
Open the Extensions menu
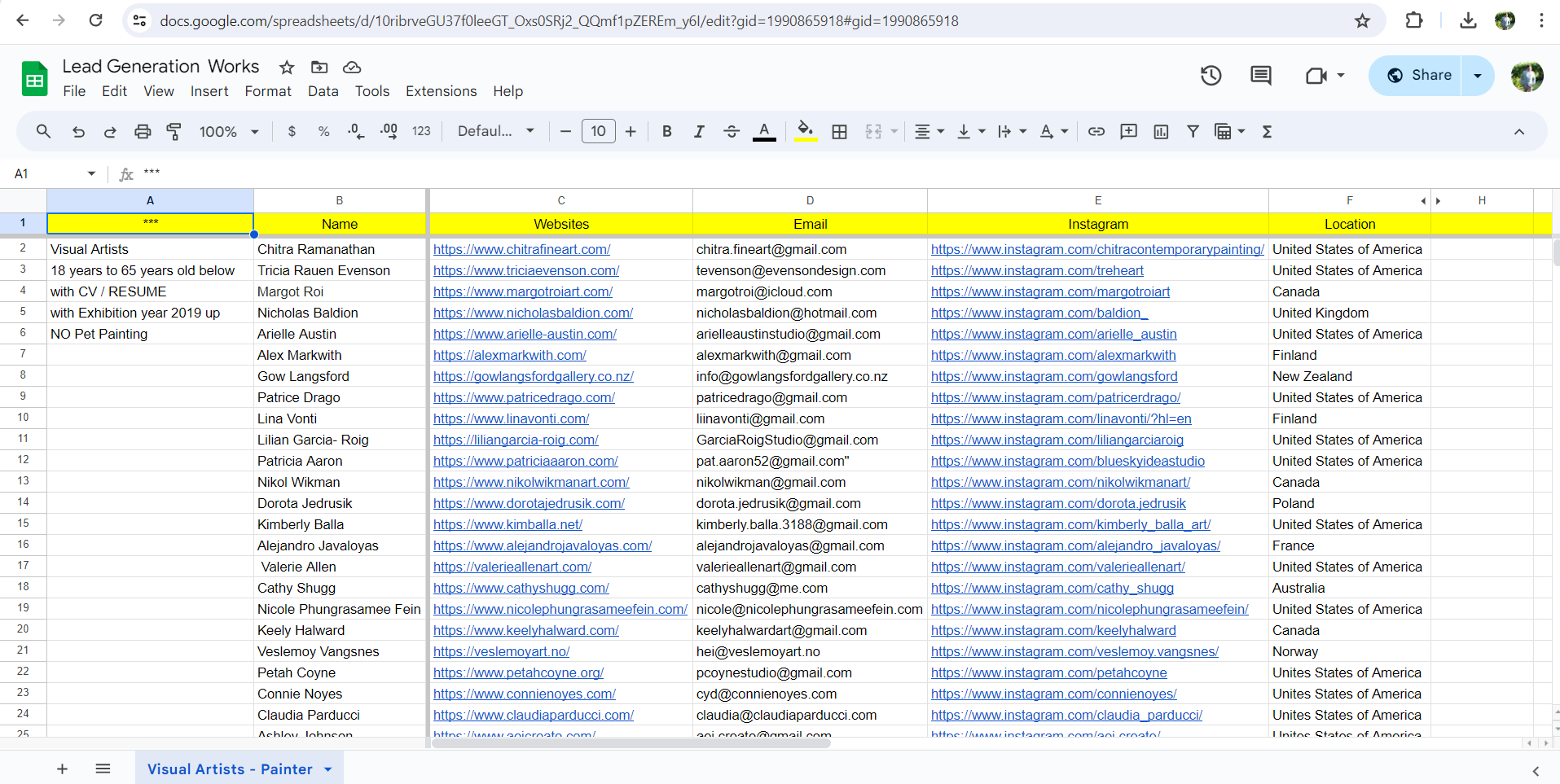coord(441,91)
